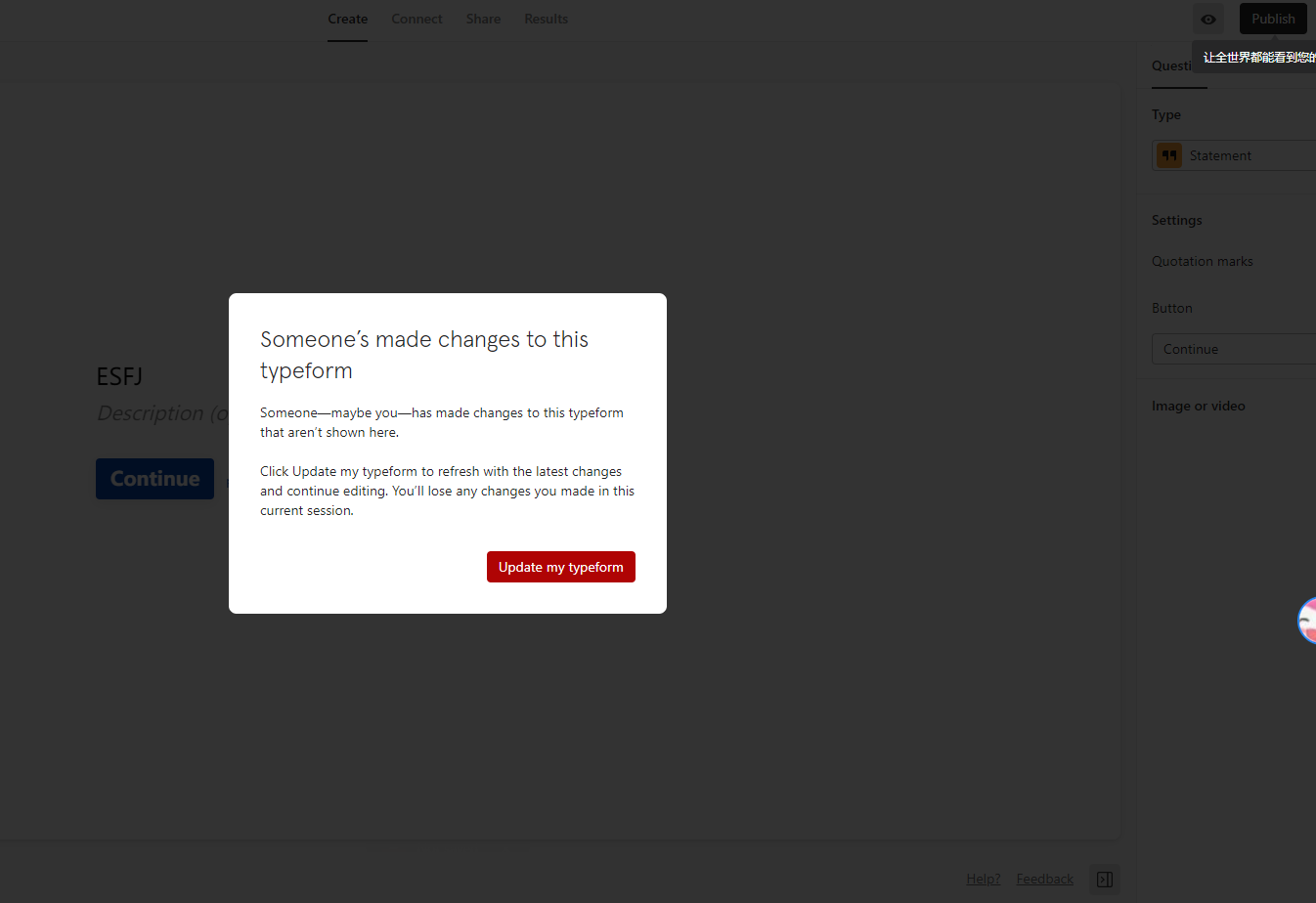Select the Question tab in sidebar

coord(1172,65)
